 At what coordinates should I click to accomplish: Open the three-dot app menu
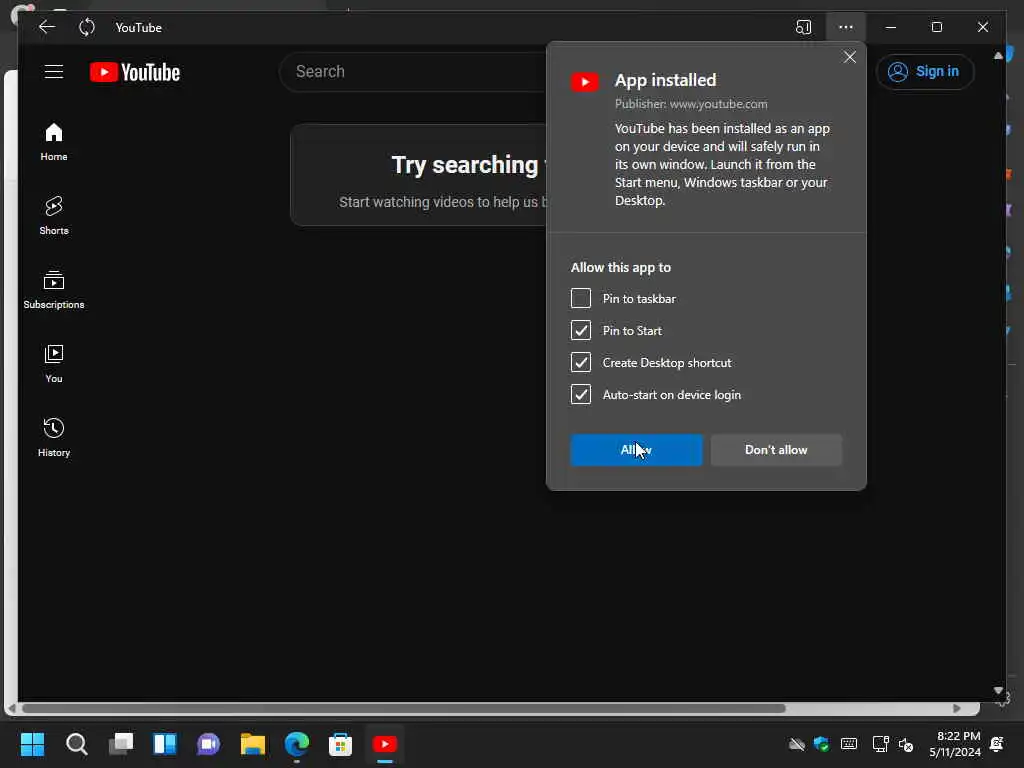pyautogui.click(x=846, y=27)
